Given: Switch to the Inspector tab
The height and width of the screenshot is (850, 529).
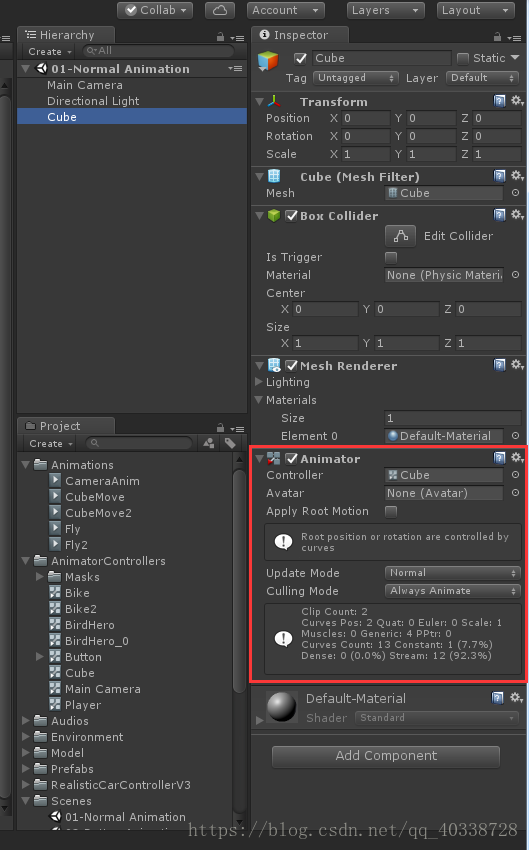Looking at the screenshot, I should (x=300, y=35).
